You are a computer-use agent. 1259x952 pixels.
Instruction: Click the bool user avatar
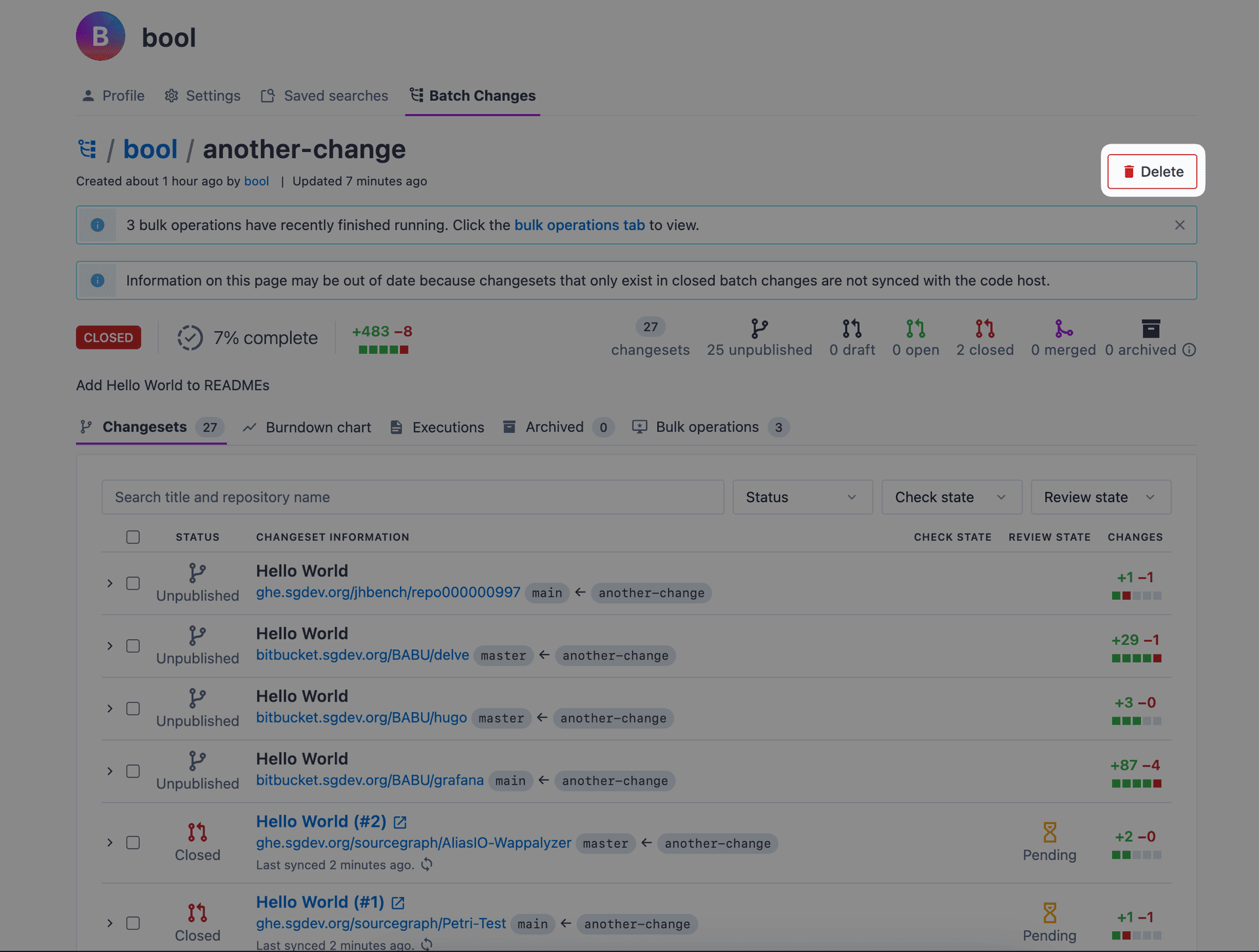coord(100,36)
